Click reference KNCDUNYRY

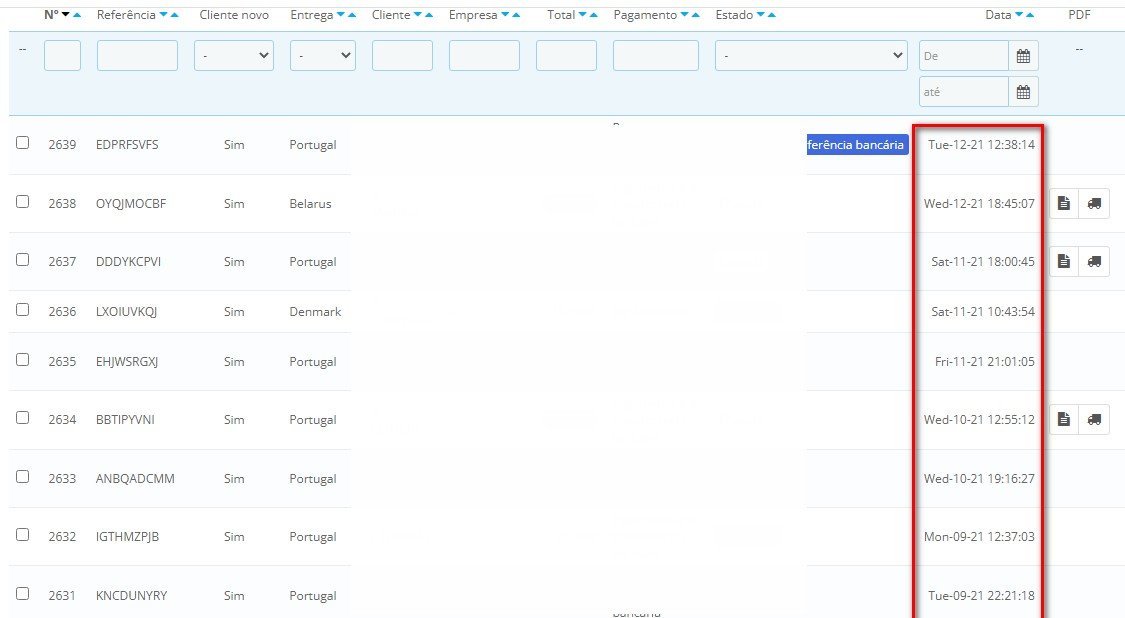(x=131, y=596)
